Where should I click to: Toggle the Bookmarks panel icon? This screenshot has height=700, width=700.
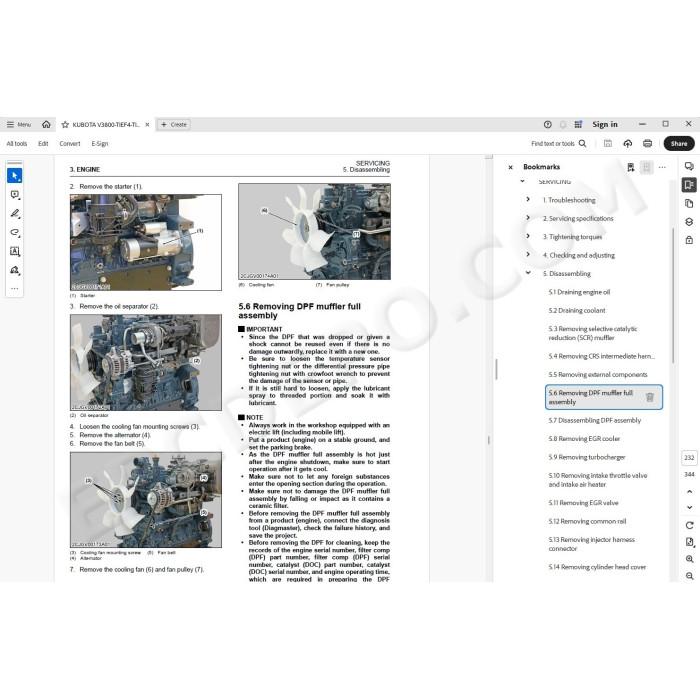click(689, 184)
